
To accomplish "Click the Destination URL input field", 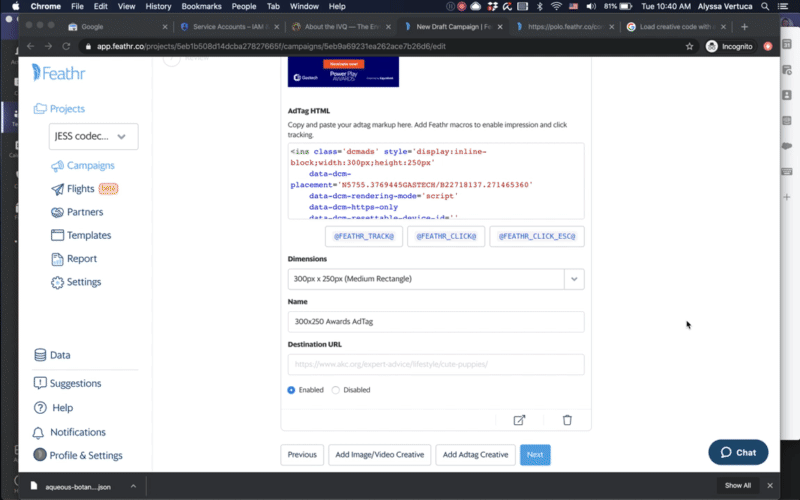I will click(436, 364).
